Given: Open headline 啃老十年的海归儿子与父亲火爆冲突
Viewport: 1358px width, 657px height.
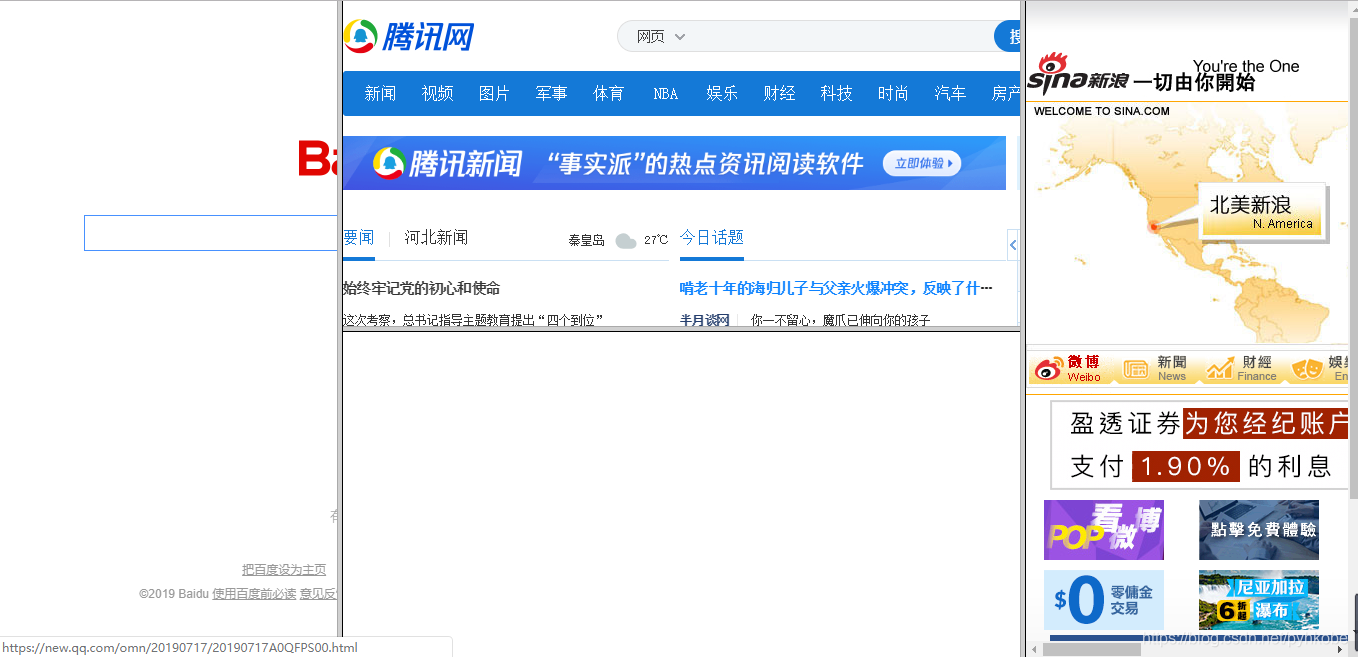Looking at the screenshot, I should (x=836, y=288).
